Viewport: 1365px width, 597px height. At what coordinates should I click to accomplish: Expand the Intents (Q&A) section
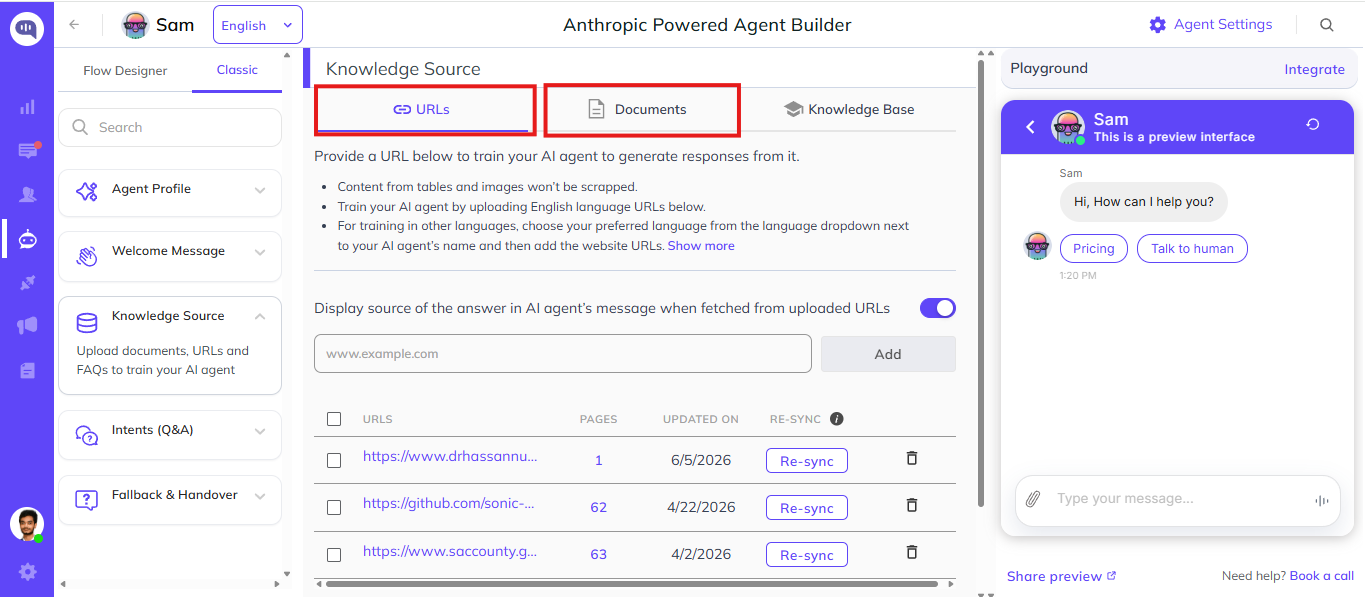(260, 432)
